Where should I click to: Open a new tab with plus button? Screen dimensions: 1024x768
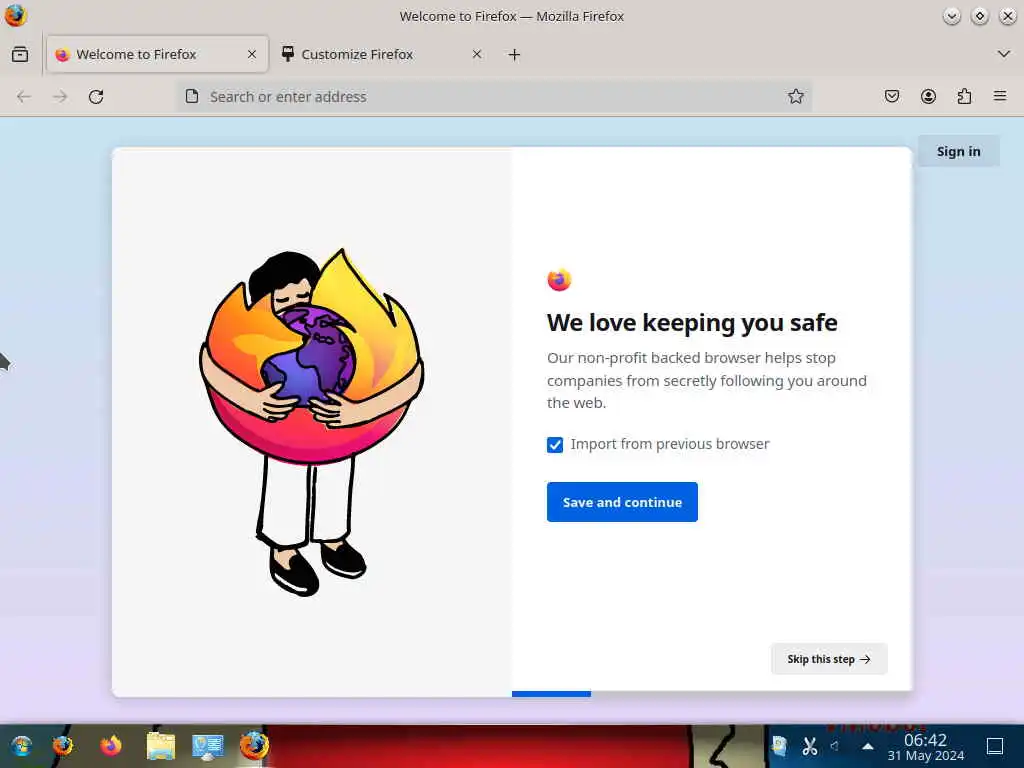515,55
